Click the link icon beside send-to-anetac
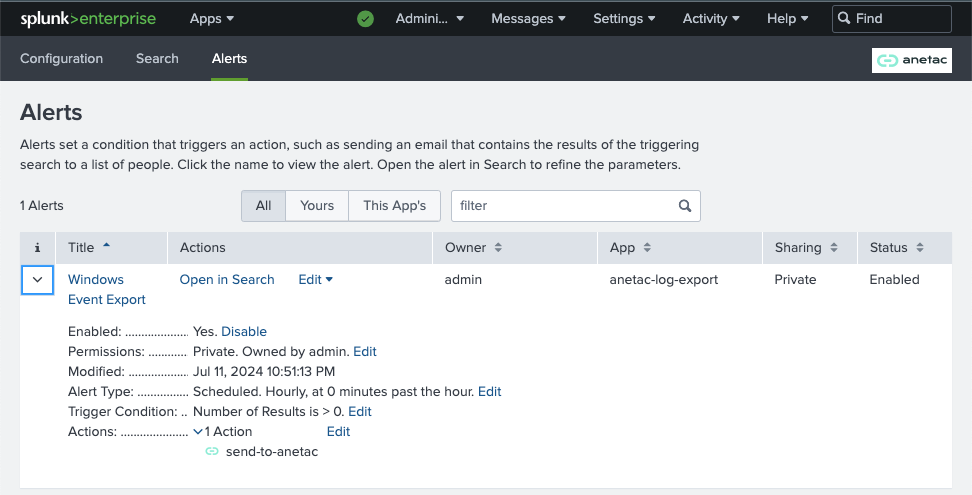The height and width of the screenshot is (495, 972). (x=212, y=452)
